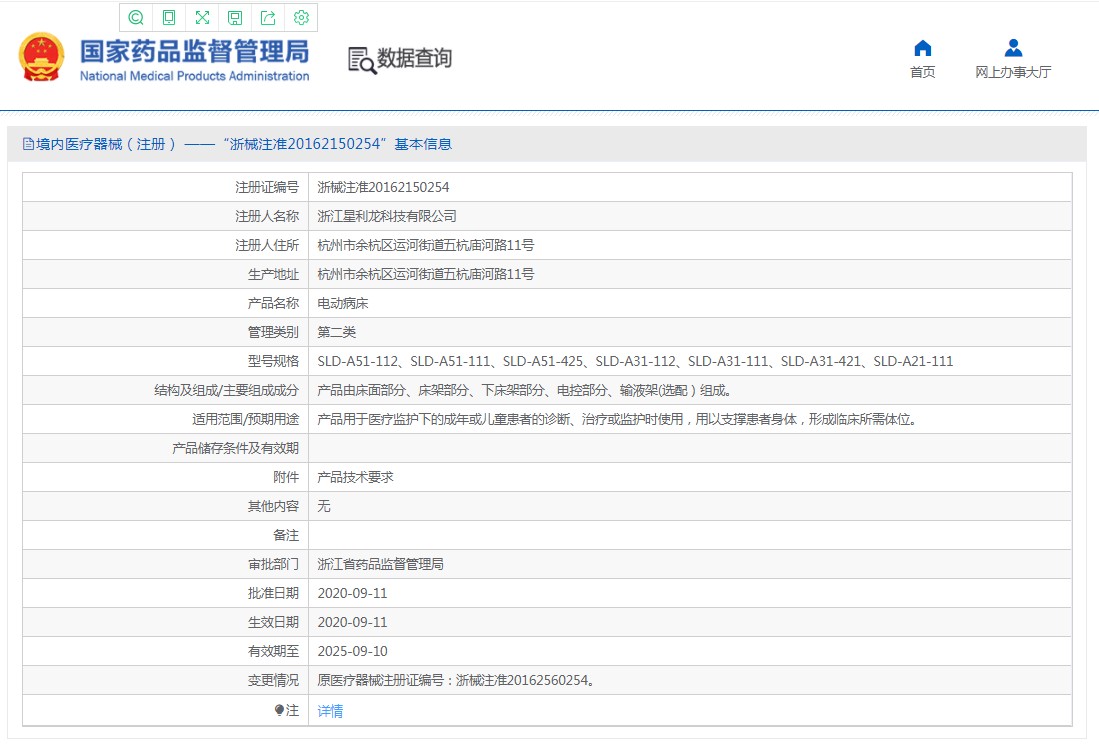Click the 适用范围 intended use description
This screenshot has height=744, width=1099.
coord(617,419)
